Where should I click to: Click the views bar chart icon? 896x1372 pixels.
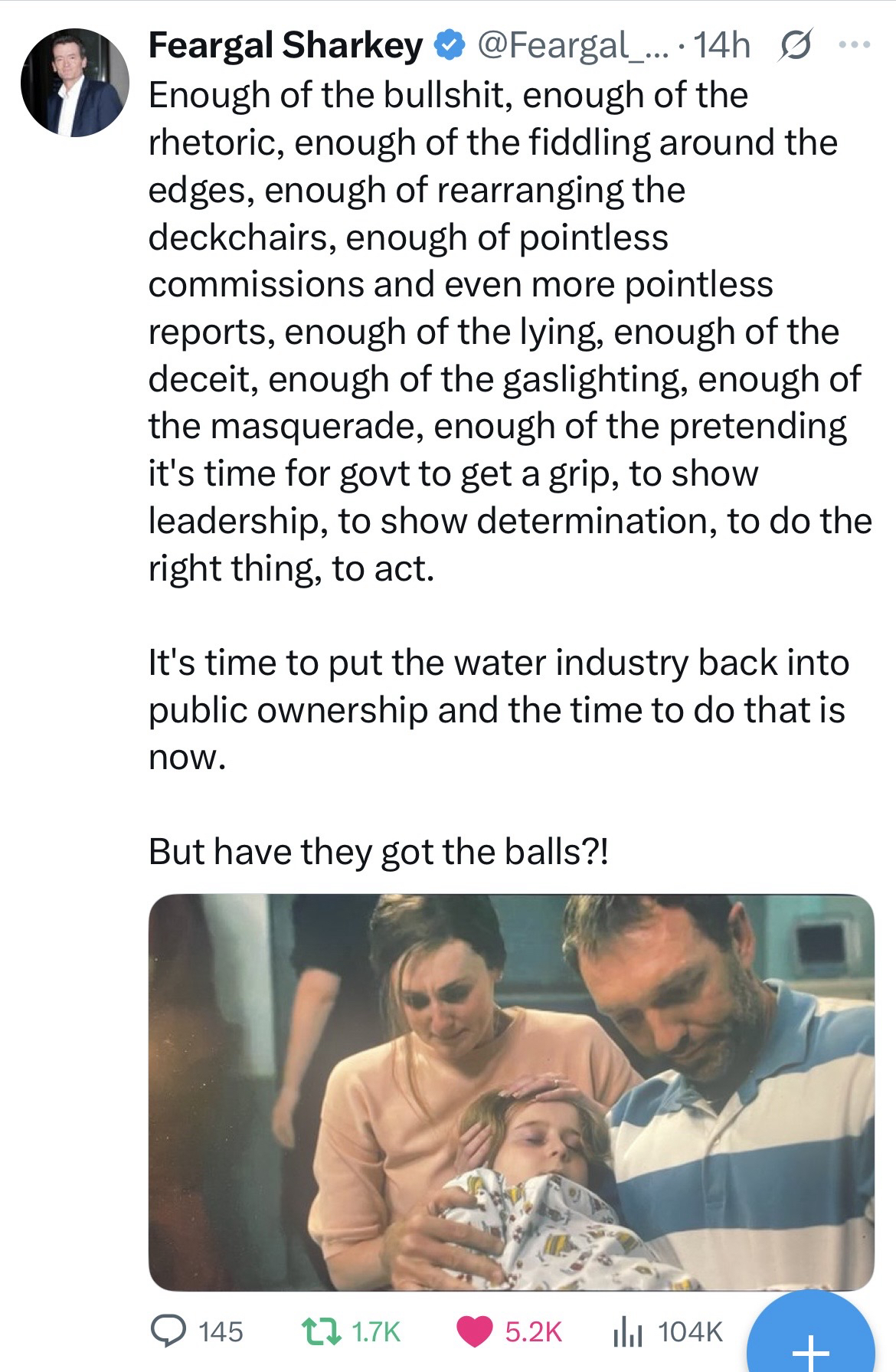627,1331
